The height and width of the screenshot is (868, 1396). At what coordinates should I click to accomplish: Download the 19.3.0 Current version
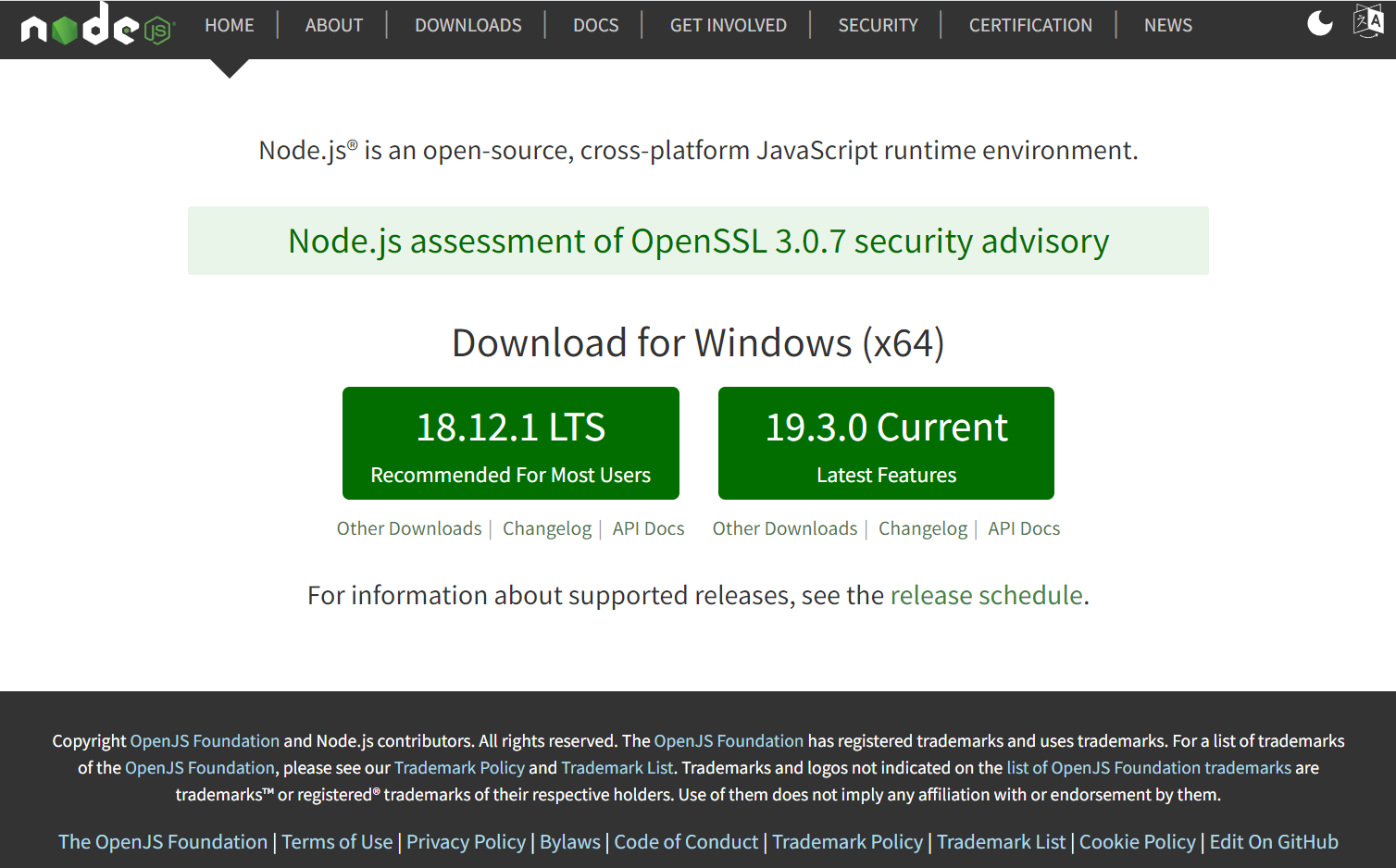pyautogui.click(x=886, y=443)
